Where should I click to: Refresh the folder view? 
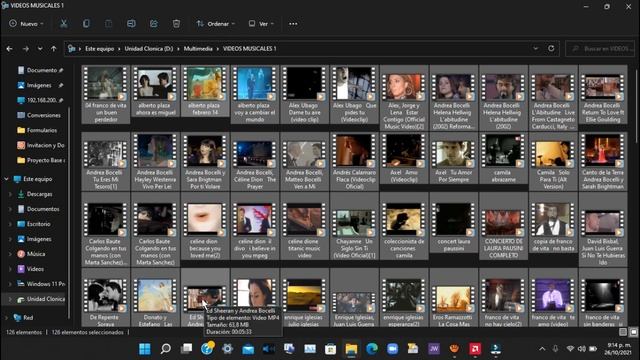551,49
